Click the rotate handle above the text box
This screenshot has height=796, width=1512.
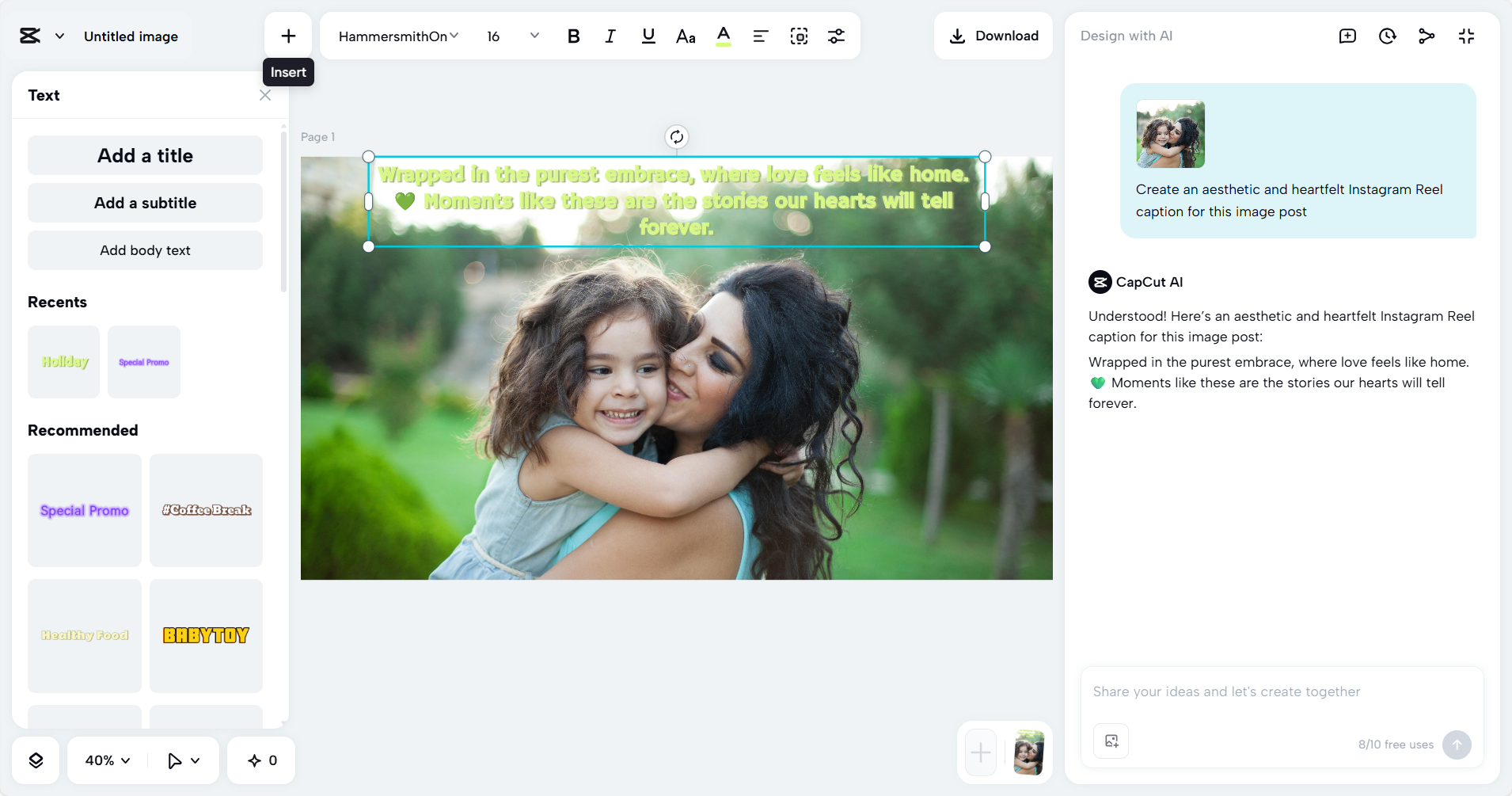676,137
